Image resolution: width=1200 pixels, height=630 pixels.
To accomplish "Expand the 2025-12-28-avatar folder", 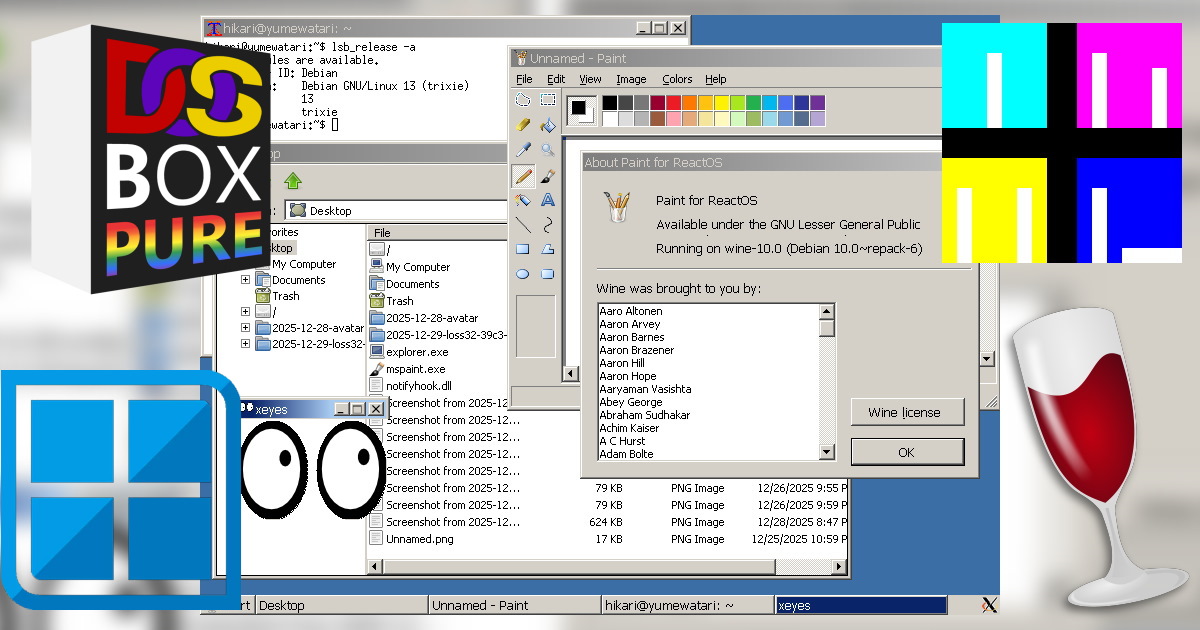I will pos(246,327).
